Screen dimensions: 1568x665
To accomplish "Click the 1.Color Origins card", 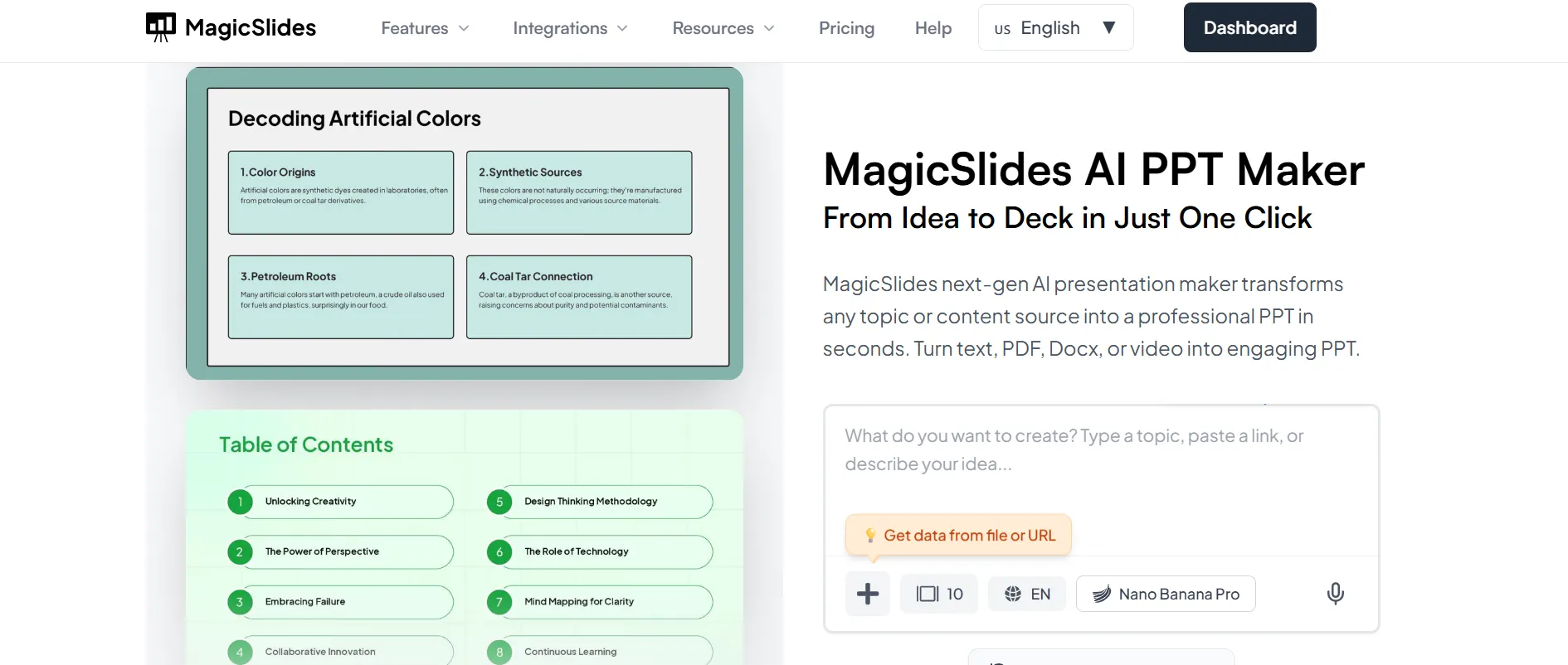I will click(x=341, y=192).
